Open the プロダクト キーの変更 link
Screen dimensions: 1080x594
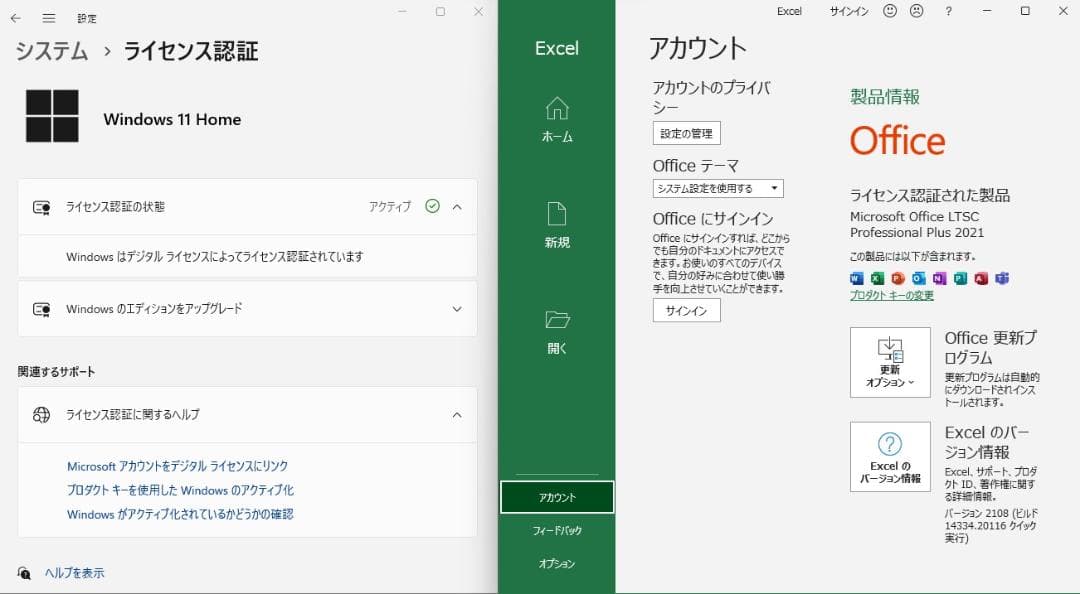[891, 295]
